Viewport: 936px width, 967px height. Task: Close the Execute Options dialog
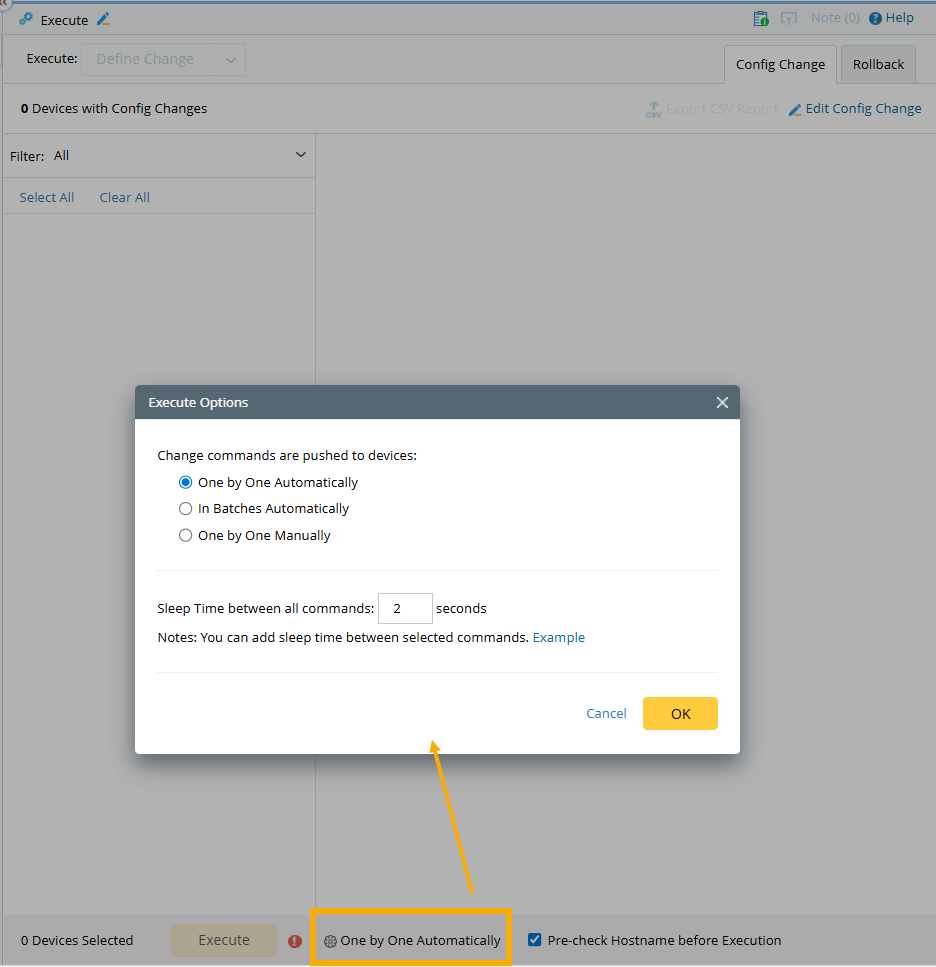[722, 402]
